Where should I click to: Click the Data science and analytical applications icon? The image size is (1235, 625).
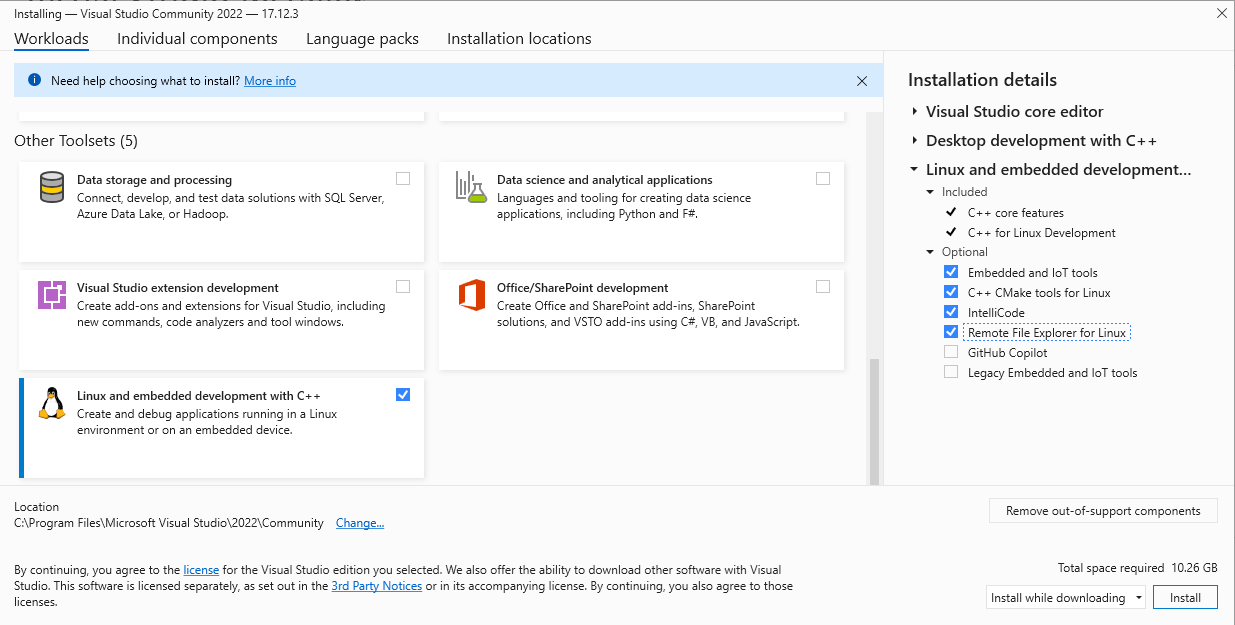click(x=470, y=187)
